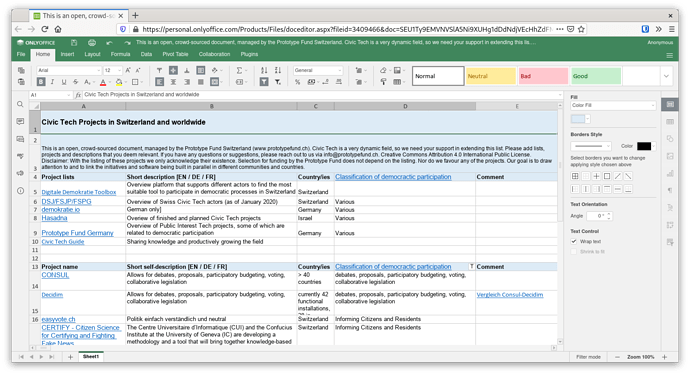Open the File tab
This screenshot has height=375, width=690.
21,54
